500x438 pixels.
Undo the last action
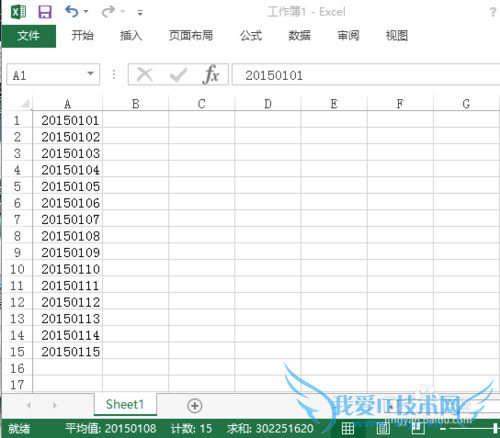(x=71, y=12)
